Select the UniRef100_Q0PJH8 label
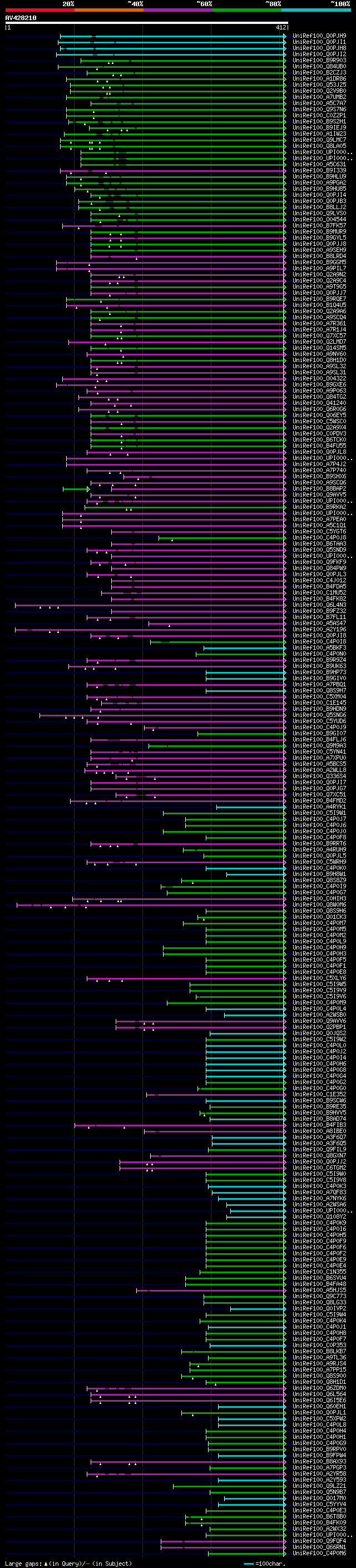This screenshot has height=1568, width=356. 319,48
